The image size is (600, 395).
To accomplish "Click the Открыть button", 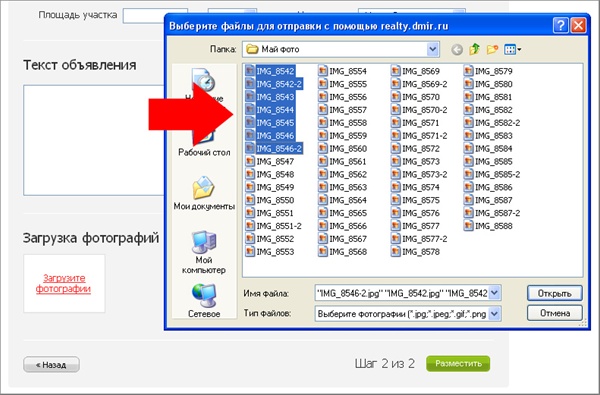I will 554,294.
